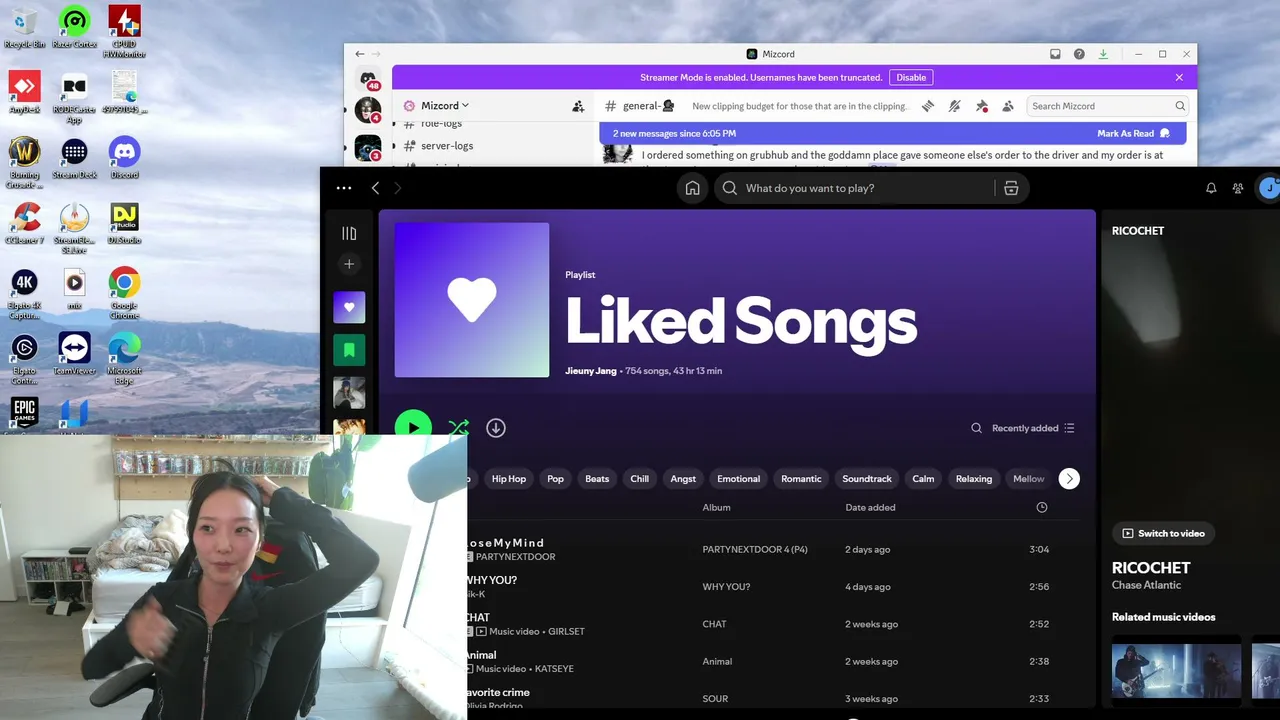Open Discord help icon
Image resolution: width=1280 pixels, height=720 pixels.
[x=1079, y=54]
